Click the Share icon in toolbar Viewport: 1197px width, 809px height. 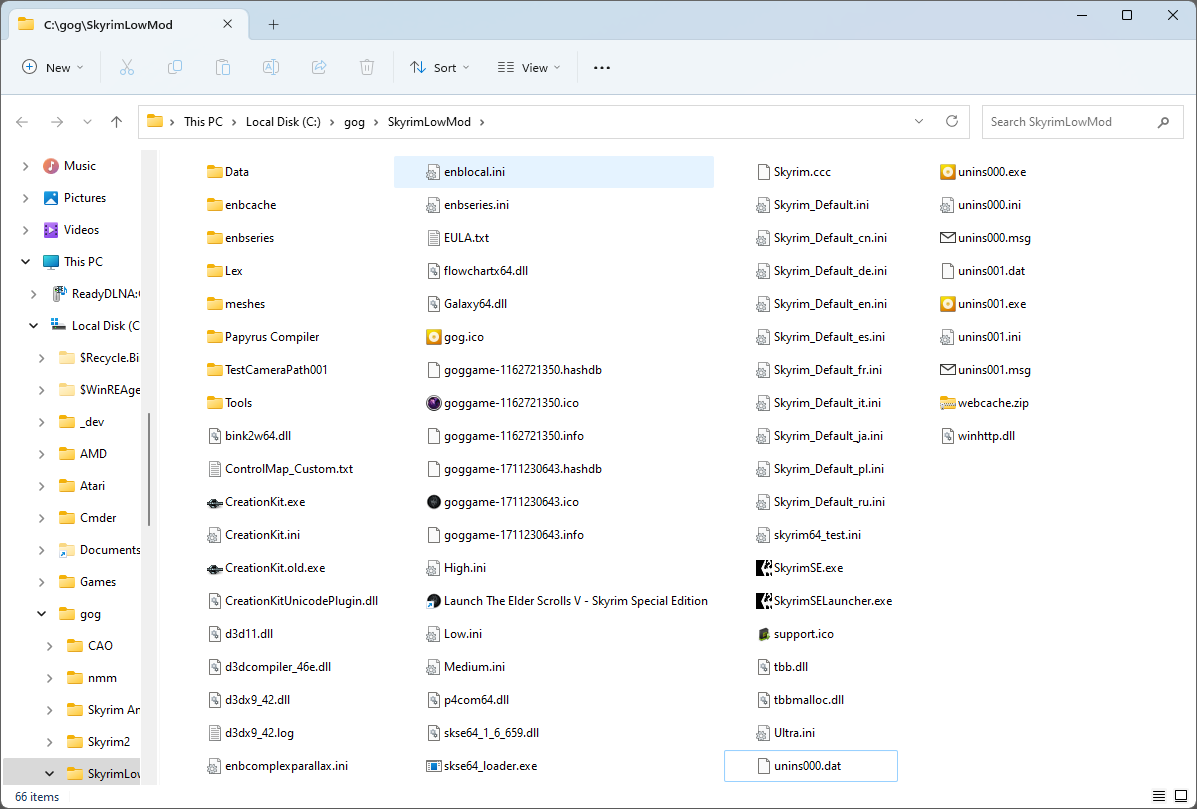(319, 67)
